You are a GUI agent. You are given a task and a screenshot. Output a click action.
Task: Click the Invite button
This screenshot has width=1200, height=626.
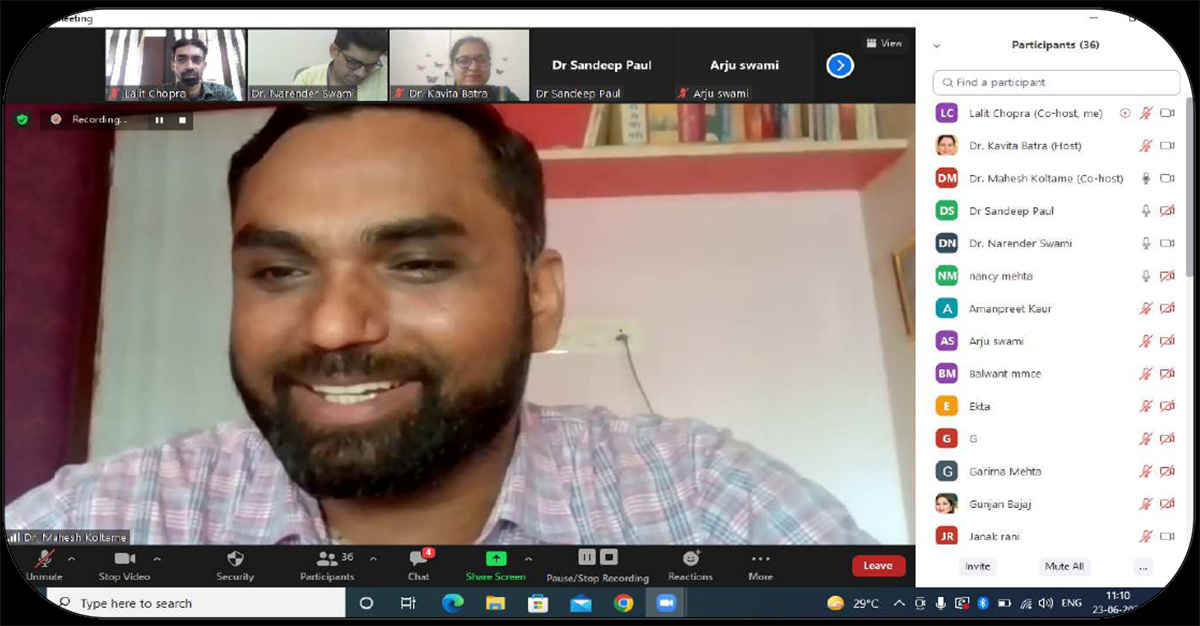click(977, 566)
